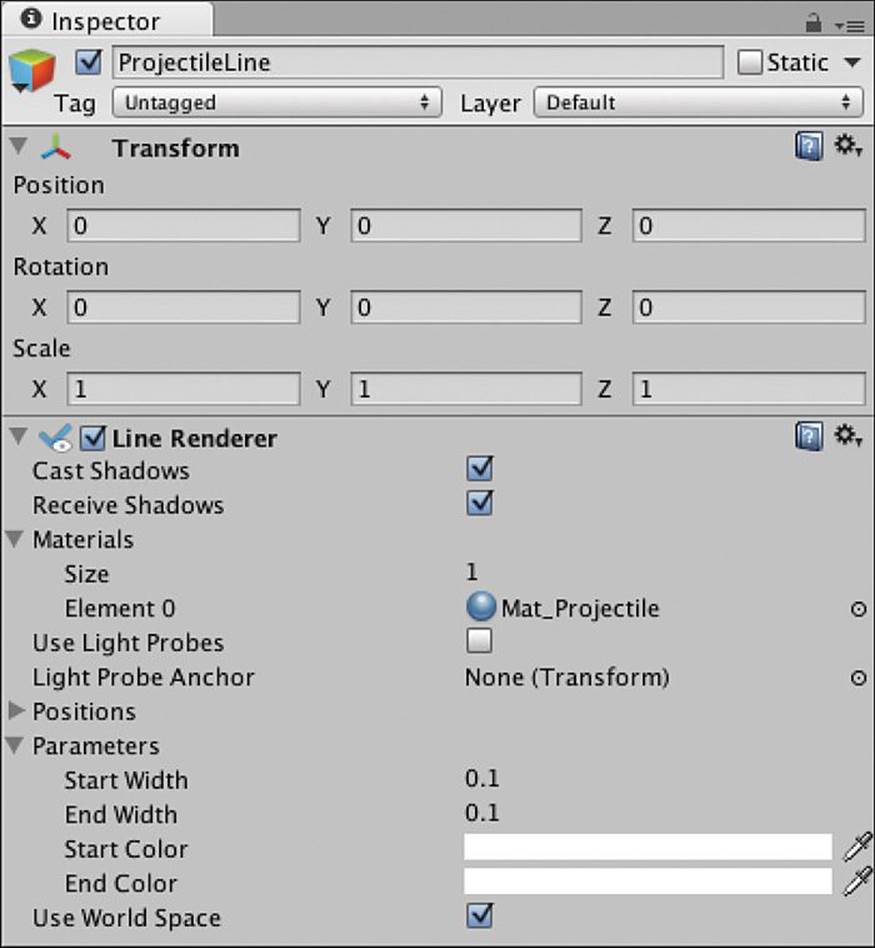
Task: Expand the Positions foldout
Action: tap(17, 710)
